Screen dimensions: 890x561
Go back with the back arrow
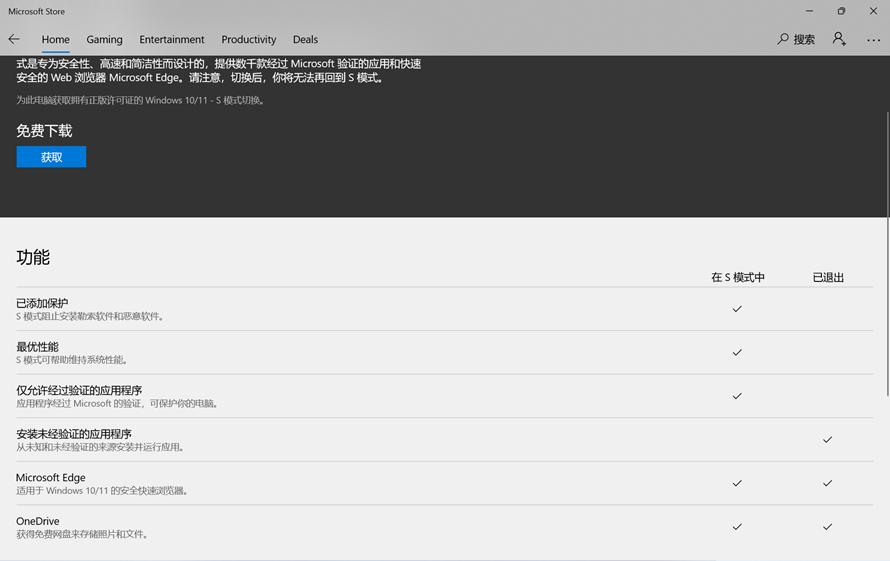14,39
